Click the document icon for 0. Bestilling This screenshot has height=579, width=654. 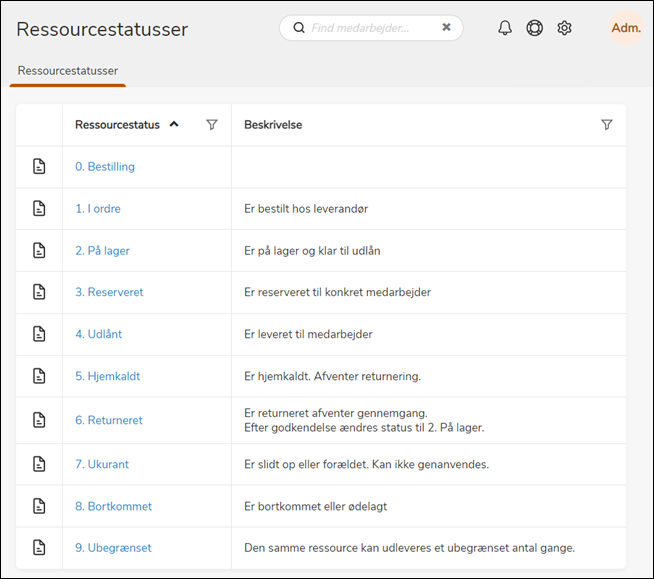pyautogui.click(x=39, y=167)
